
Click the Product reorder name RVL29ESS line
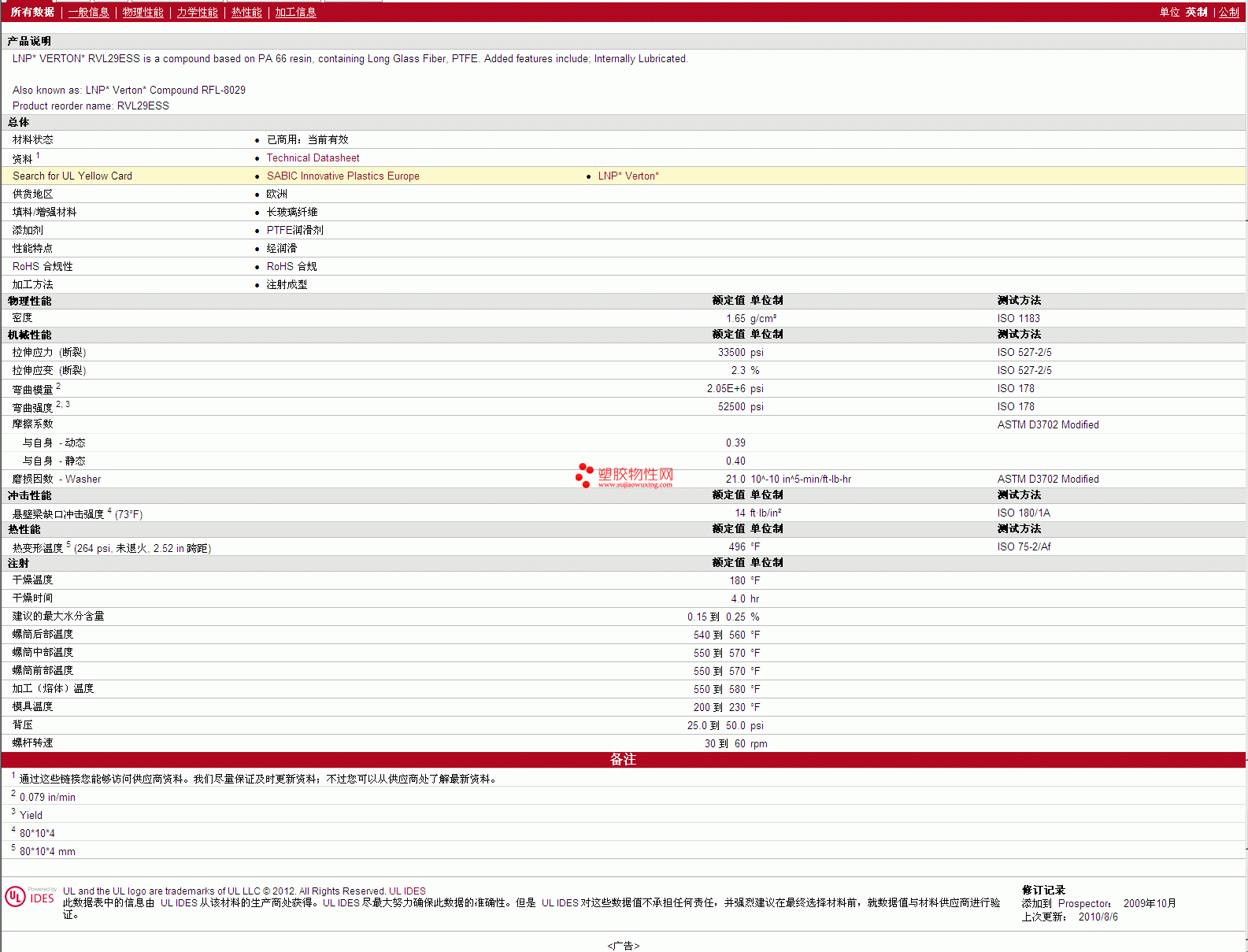(x=91, y=106)
